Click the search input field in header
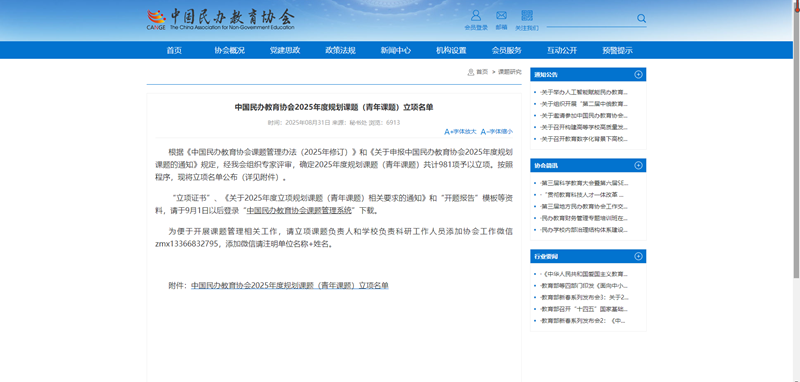The width and height of the screenshot is (800, 382). (x=591, y=19)
